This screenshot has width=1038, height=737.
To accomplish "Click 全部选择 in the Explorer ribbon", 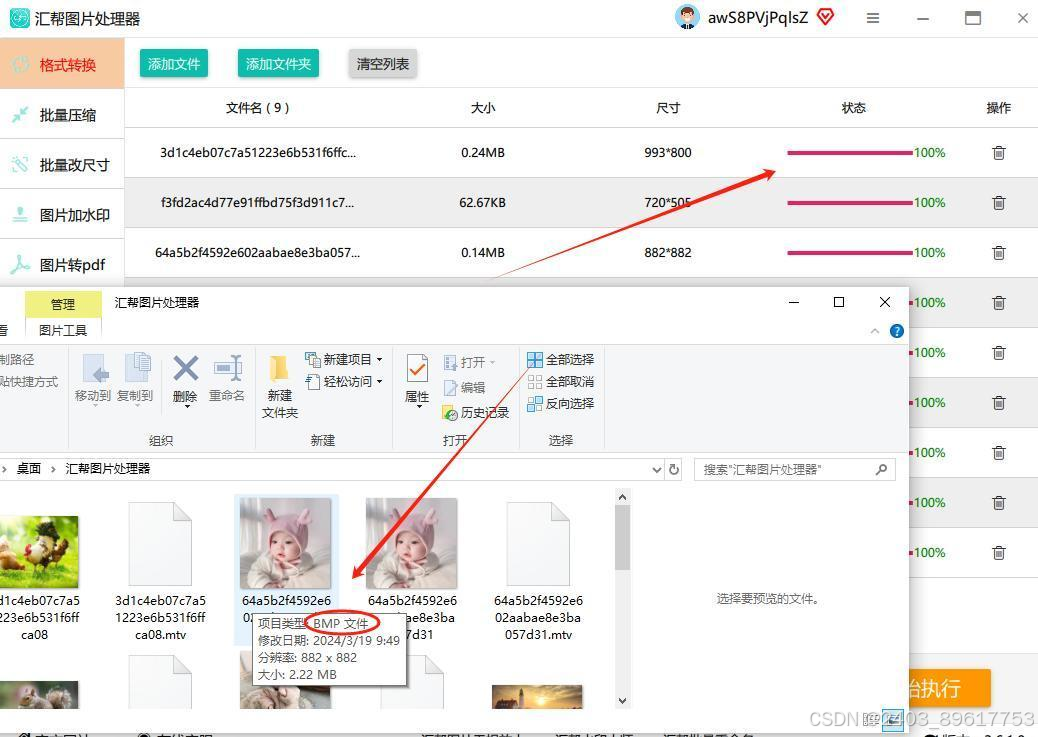I will tap(561, 360).
